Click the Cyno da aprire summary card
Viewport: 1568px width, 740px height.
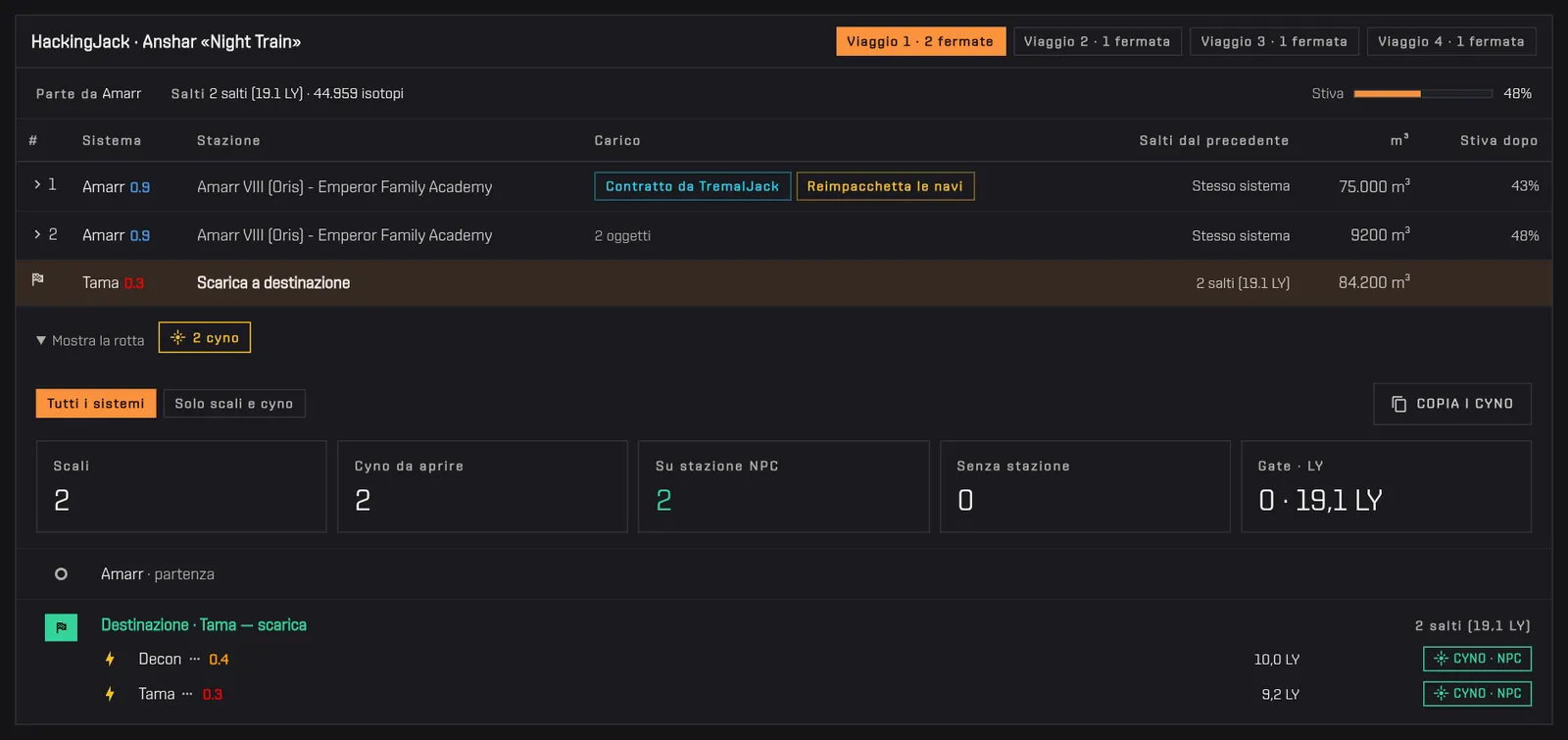coord(482,487)
